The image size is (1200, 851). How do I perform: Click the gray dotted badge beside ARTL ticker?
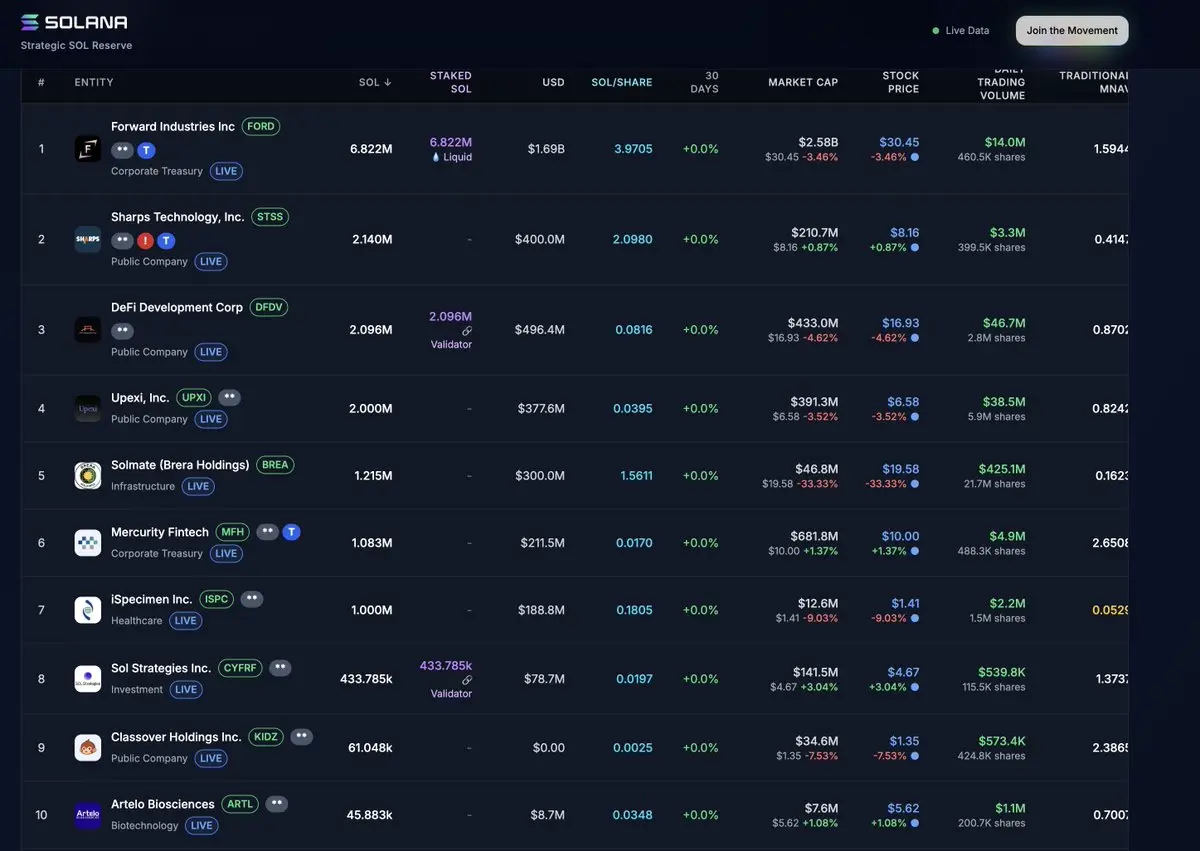point(277,804)
